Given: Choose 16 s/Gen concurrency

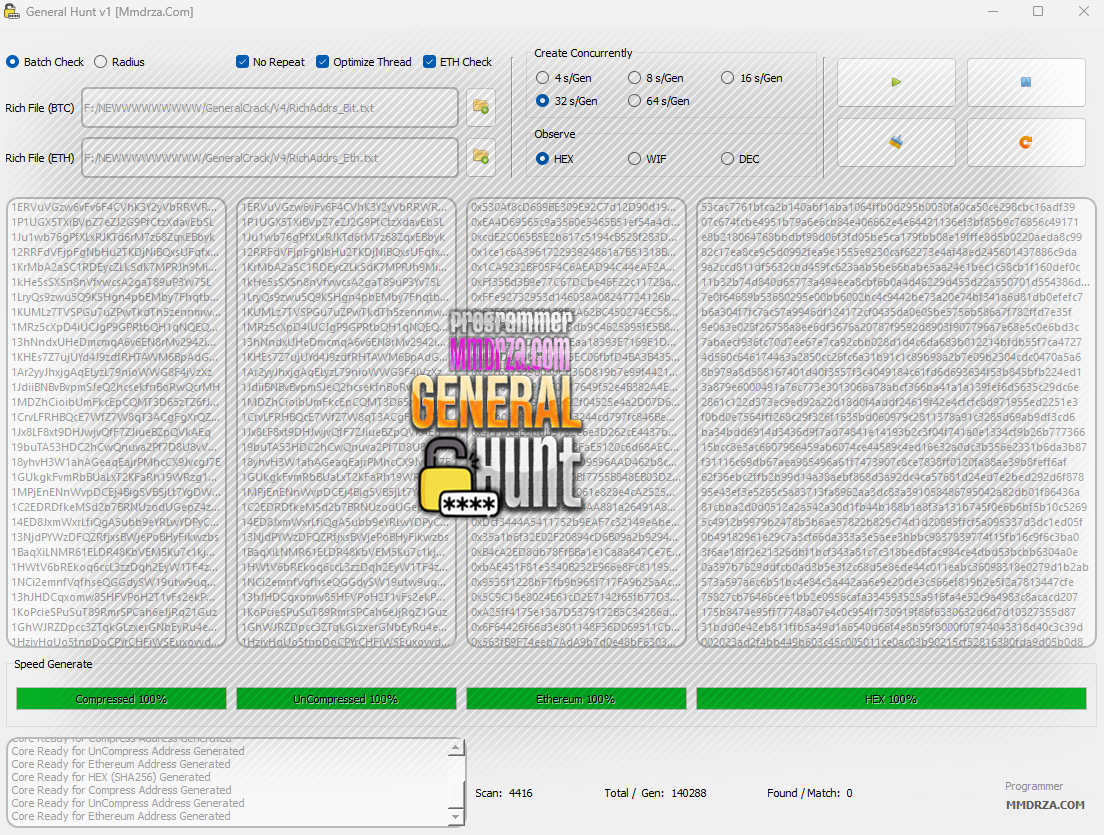Looking at the screenshot, I should tap(752, 78).
